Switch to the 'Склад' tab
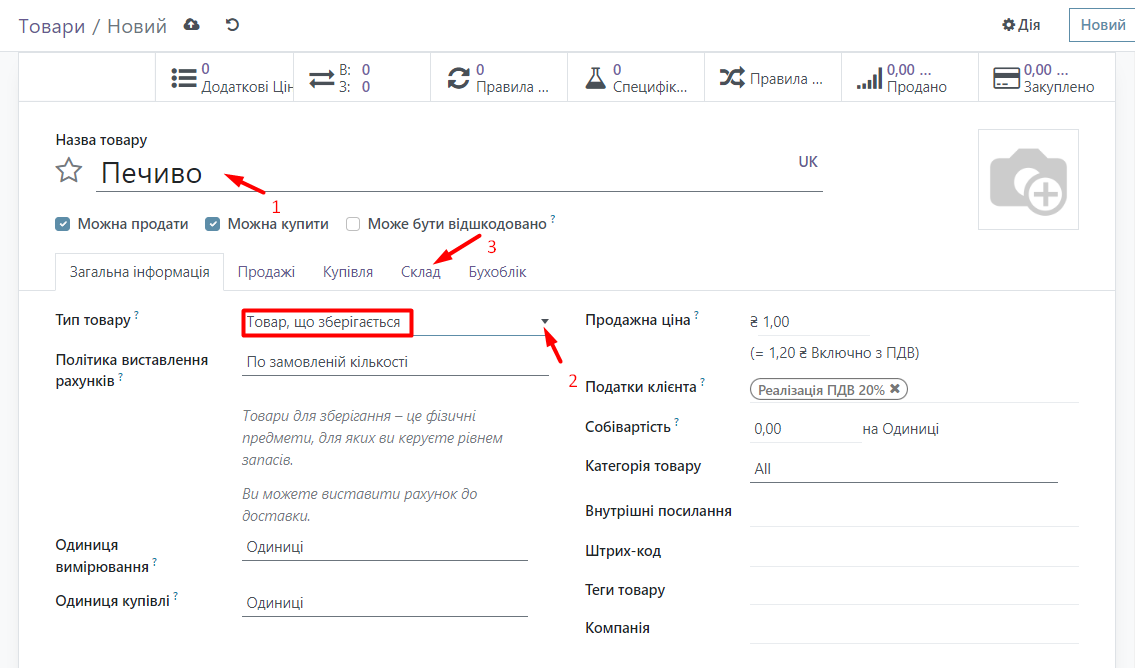Viewport: 1135px width, 668px height. point(420,272)
